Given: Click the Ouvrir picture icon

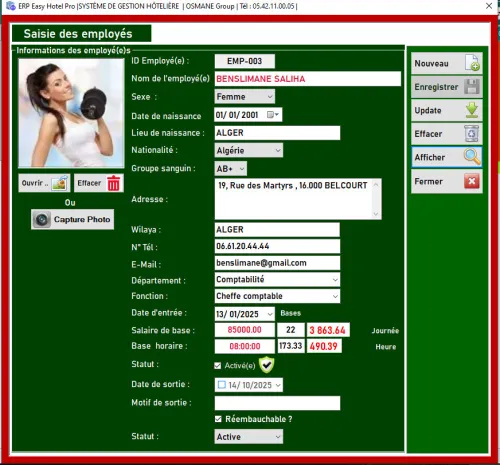Looking at the screenshot, I should (x=60, y=183).
